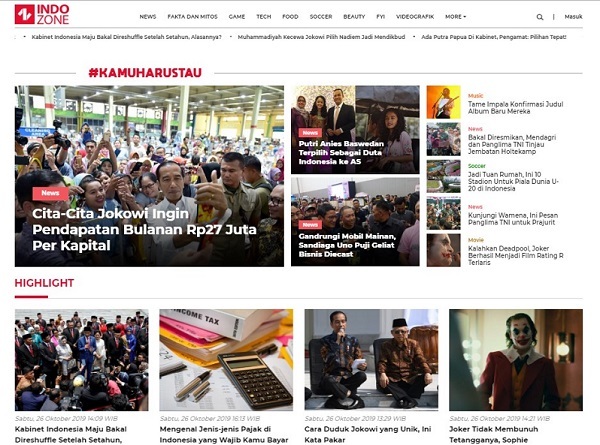Click the #KAMUHARUSTAU section heading
This screenshot has width=600, height=445.
pos(145,73)
